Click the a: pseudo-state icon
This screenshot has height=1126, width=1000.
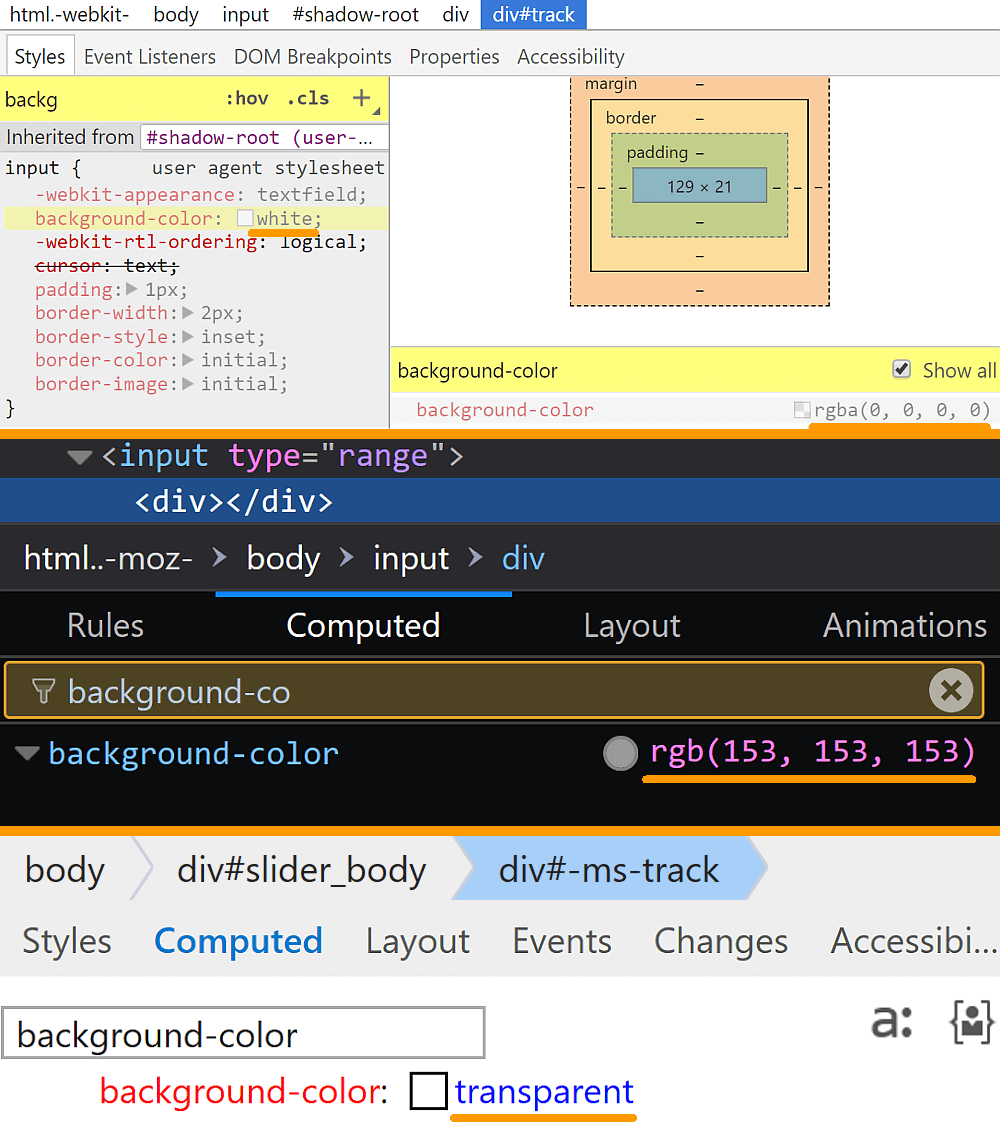892,1022
